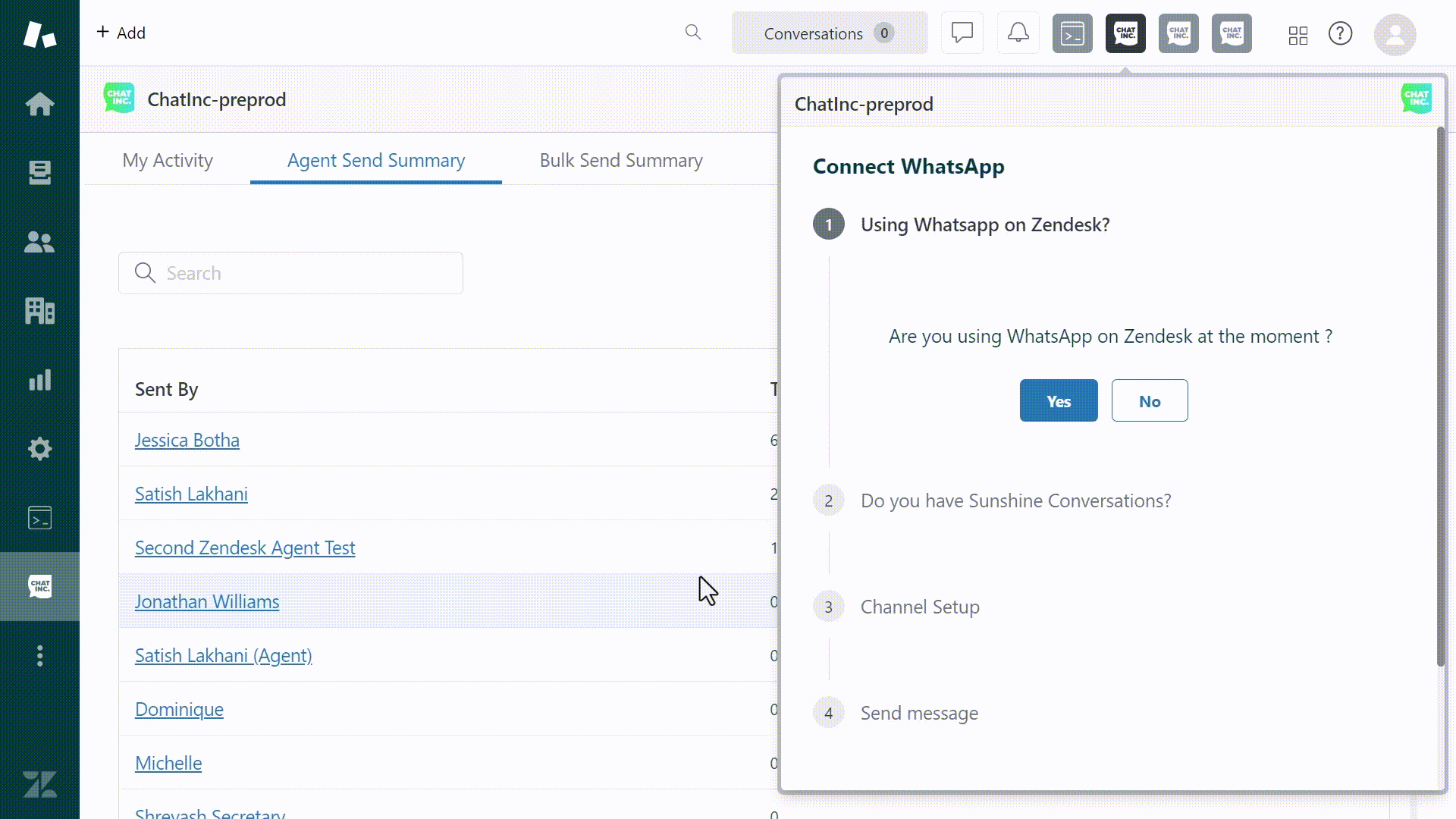Switch to the Bulk Send Summary tab

(x=621, y=160)
